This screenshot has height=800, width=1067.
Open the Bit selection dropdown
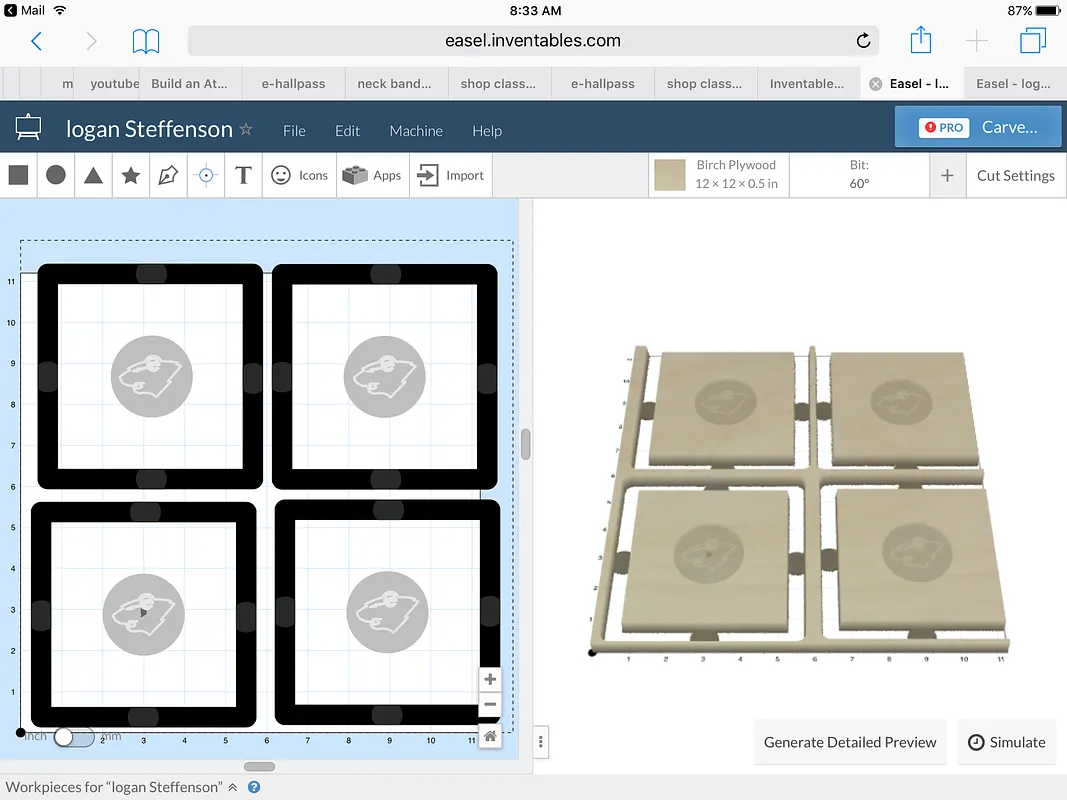pyautogui.click(x=859, y=175)
